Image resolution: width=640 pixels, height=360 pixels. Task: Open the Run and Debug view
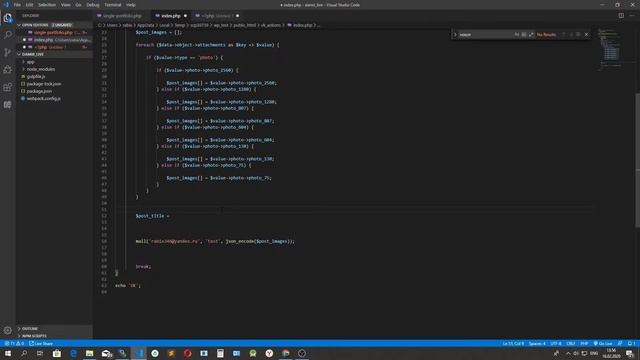(8, 70)
